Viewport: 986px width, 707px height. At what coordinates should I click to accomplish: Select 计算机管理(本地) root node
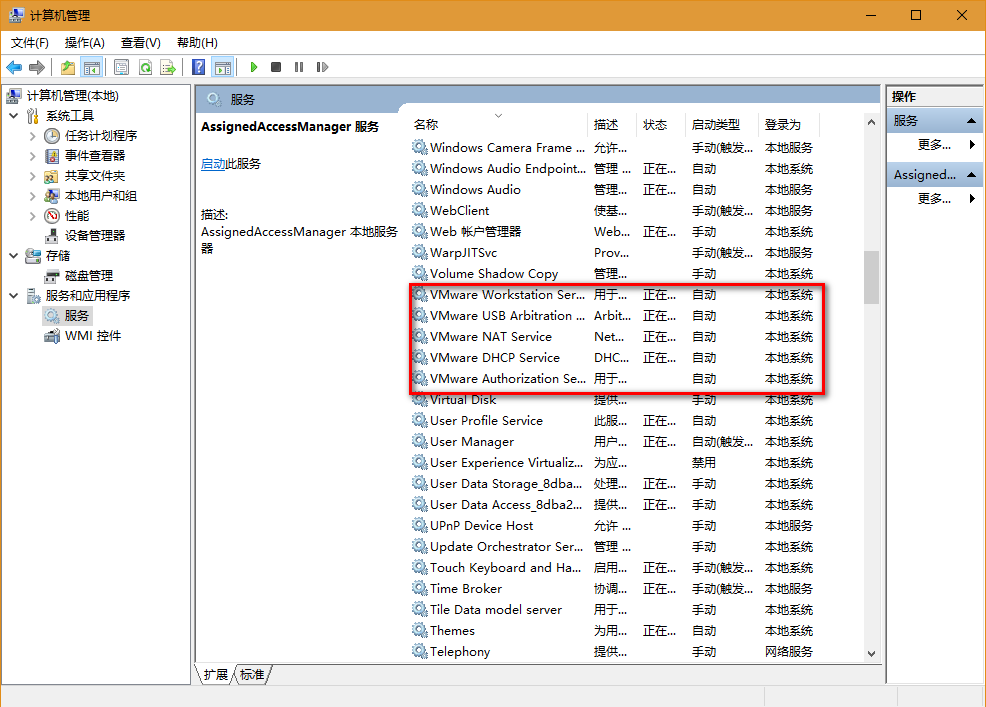click(72, 96)
